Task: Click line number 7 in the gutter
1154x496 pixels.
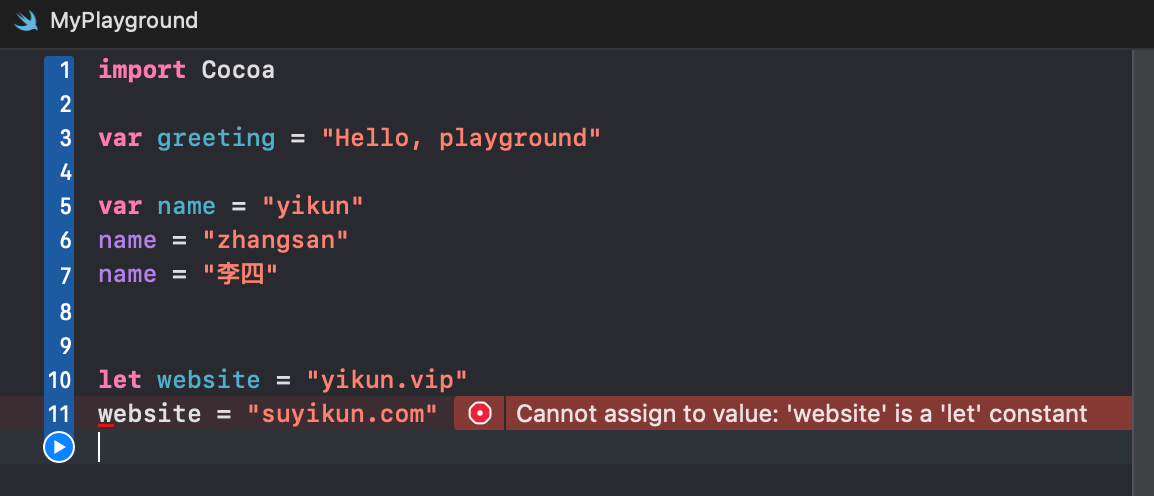Action: pyautogui.click(x=65, y=274)
